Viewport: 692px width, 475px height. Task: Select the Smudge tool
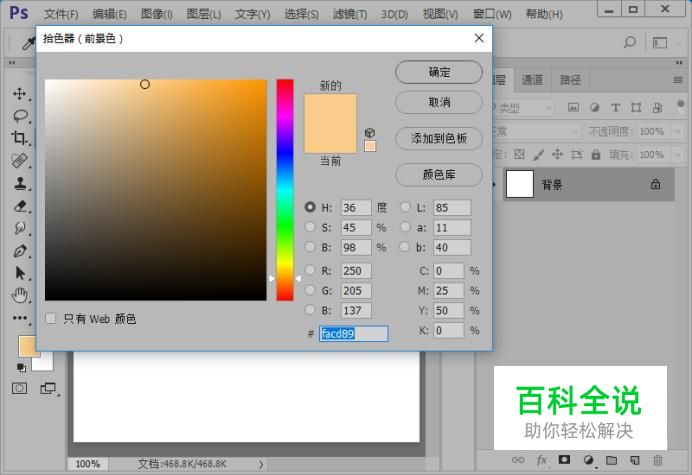point(20,228)
